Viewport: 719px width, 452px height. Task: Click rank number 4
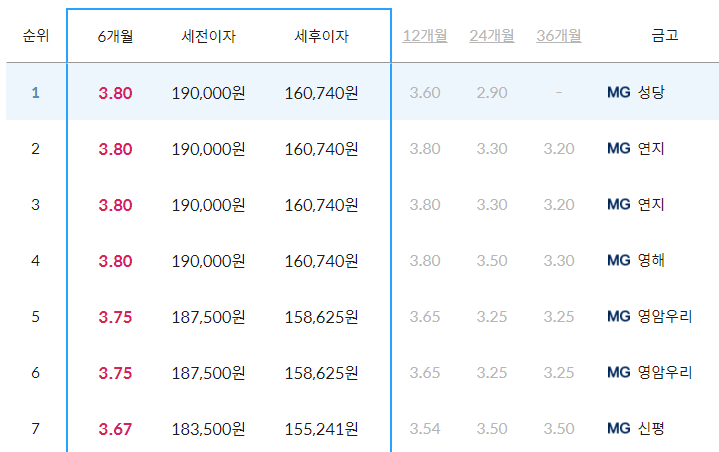pos(35,260)
